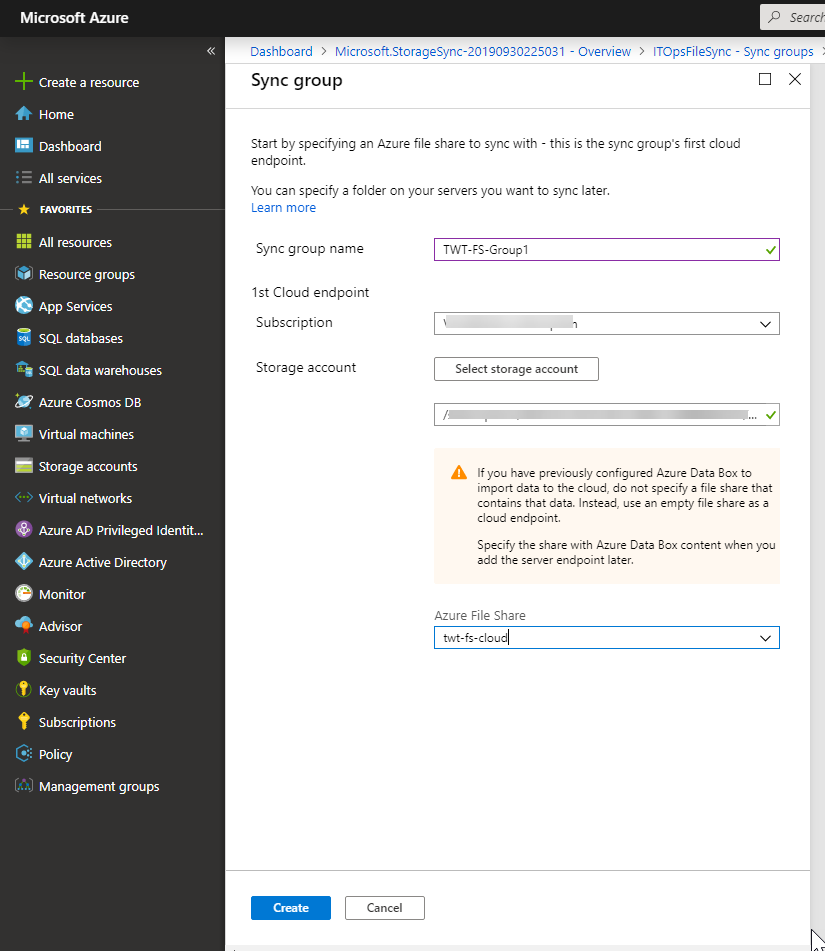825x951 pixels.
Task: Close the Sync group blade
Action: [x=795, y=79]
